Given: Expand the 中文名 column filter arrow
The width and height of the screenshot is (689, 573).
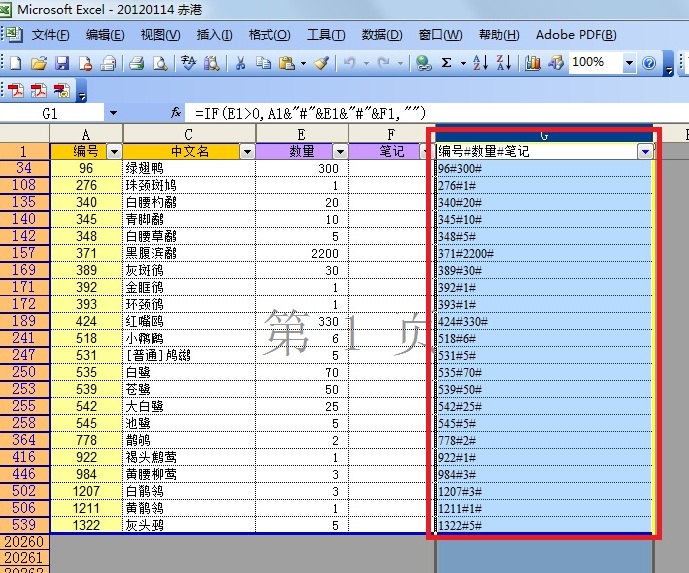Looking at the screenshot, I should [x=246, y=152].
